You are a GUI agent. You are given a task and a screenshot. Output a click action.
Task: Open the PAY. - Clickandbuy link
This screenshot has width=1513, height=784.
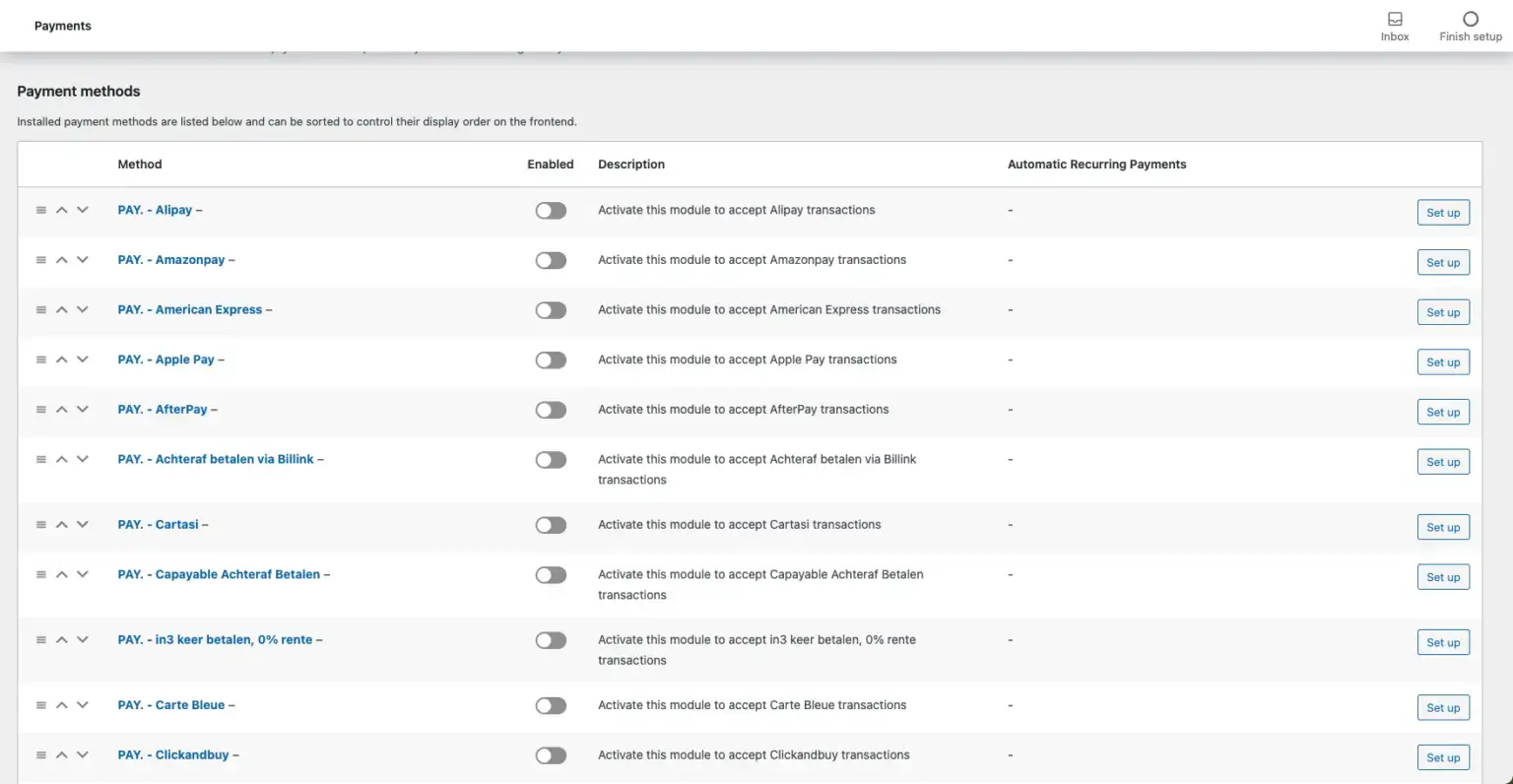click(173, 754)
